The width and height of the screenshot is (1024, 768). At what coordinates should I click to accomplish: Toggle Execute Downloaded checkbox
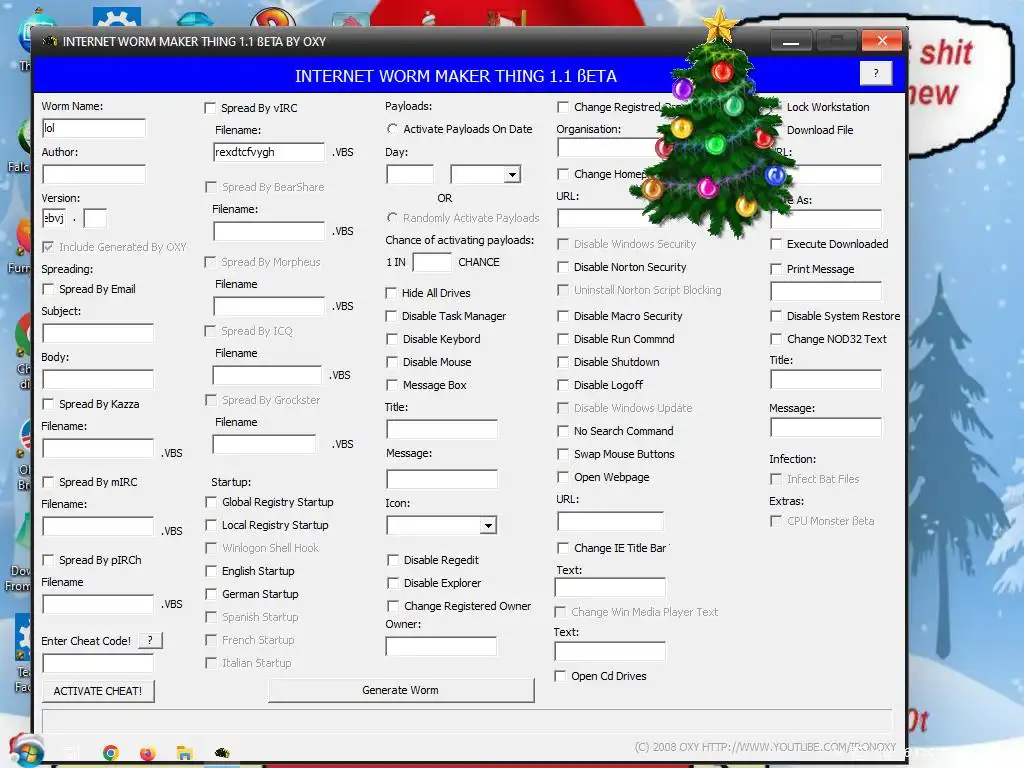click(x=776, y=244)
